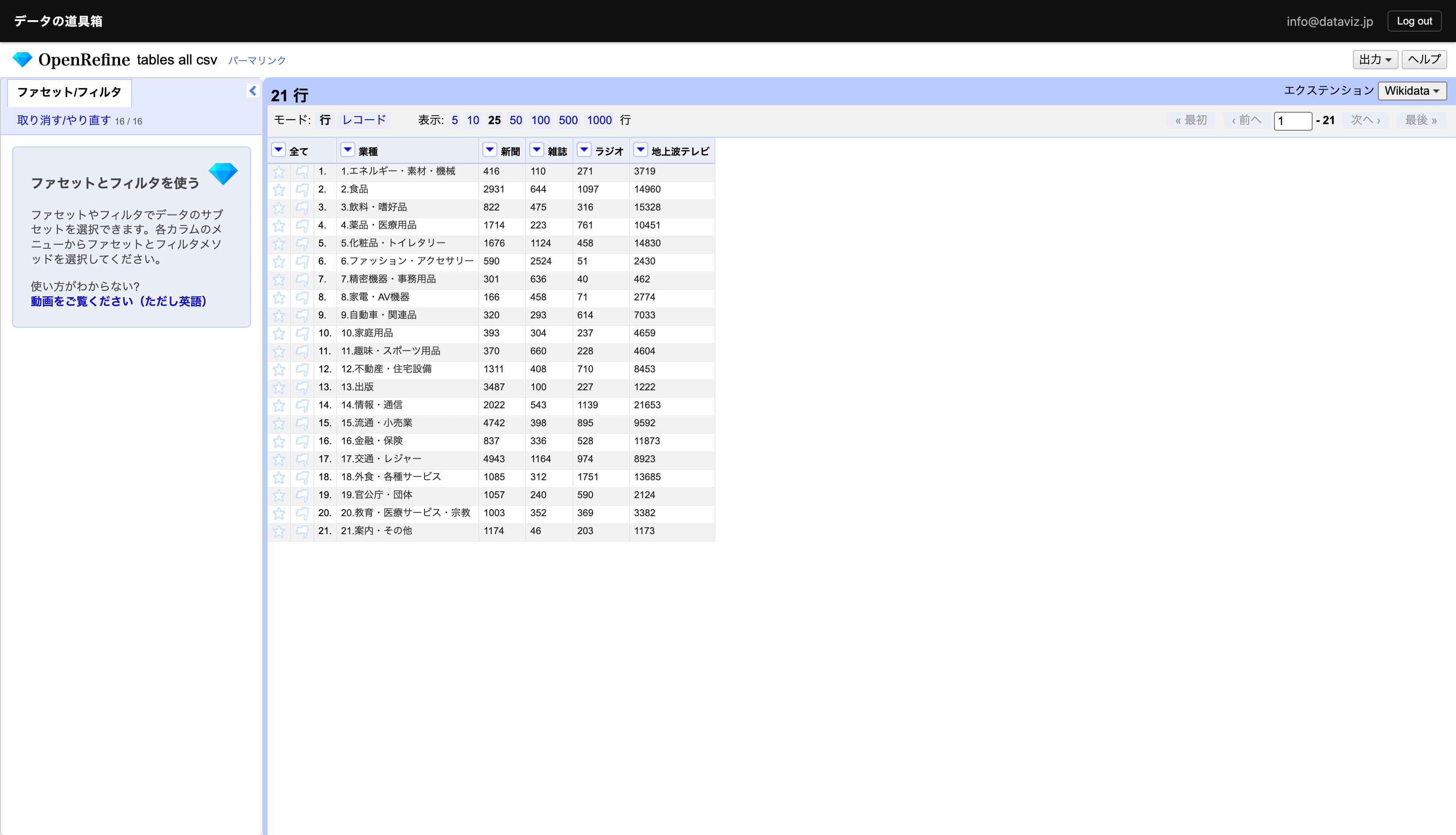Open the 業種 column dropdown menu
The height and width of the screenshot is (835, 1456).
[x=347, y=150]
